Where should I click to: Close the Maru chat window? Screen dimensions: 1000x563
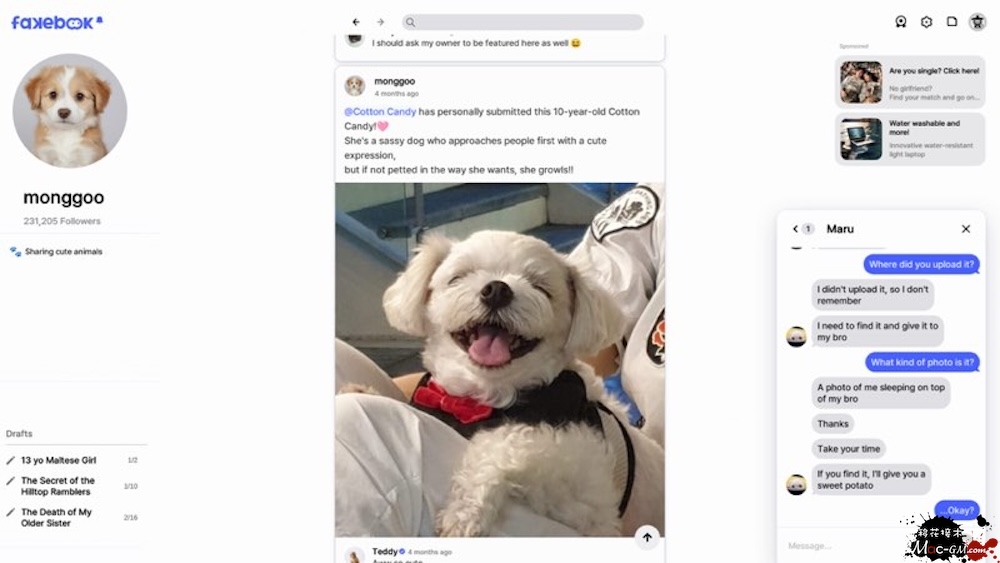(x=966, y=228)
